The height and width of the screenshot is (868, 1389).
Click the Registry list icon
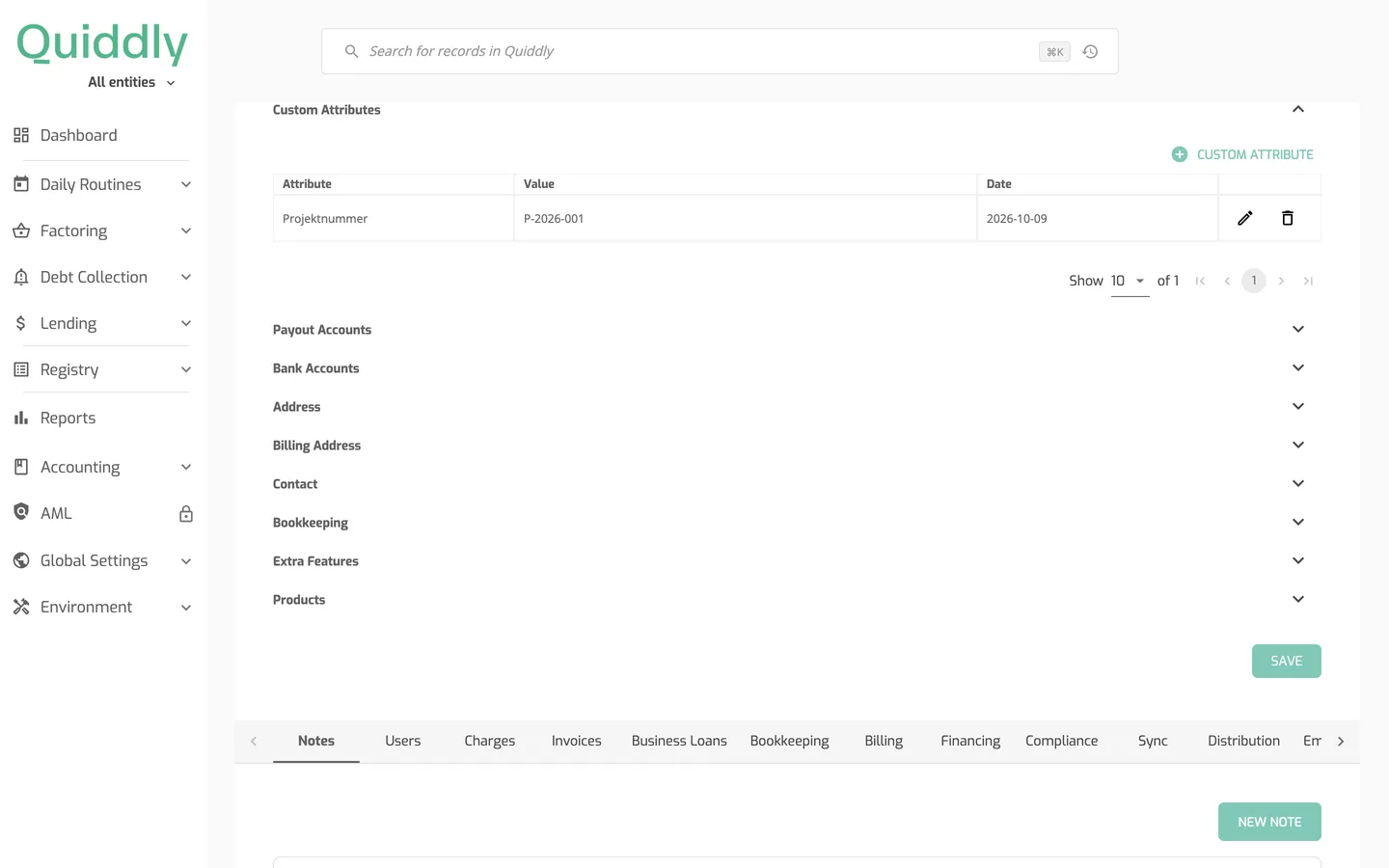pyautogui.click(x=21, y=369)
